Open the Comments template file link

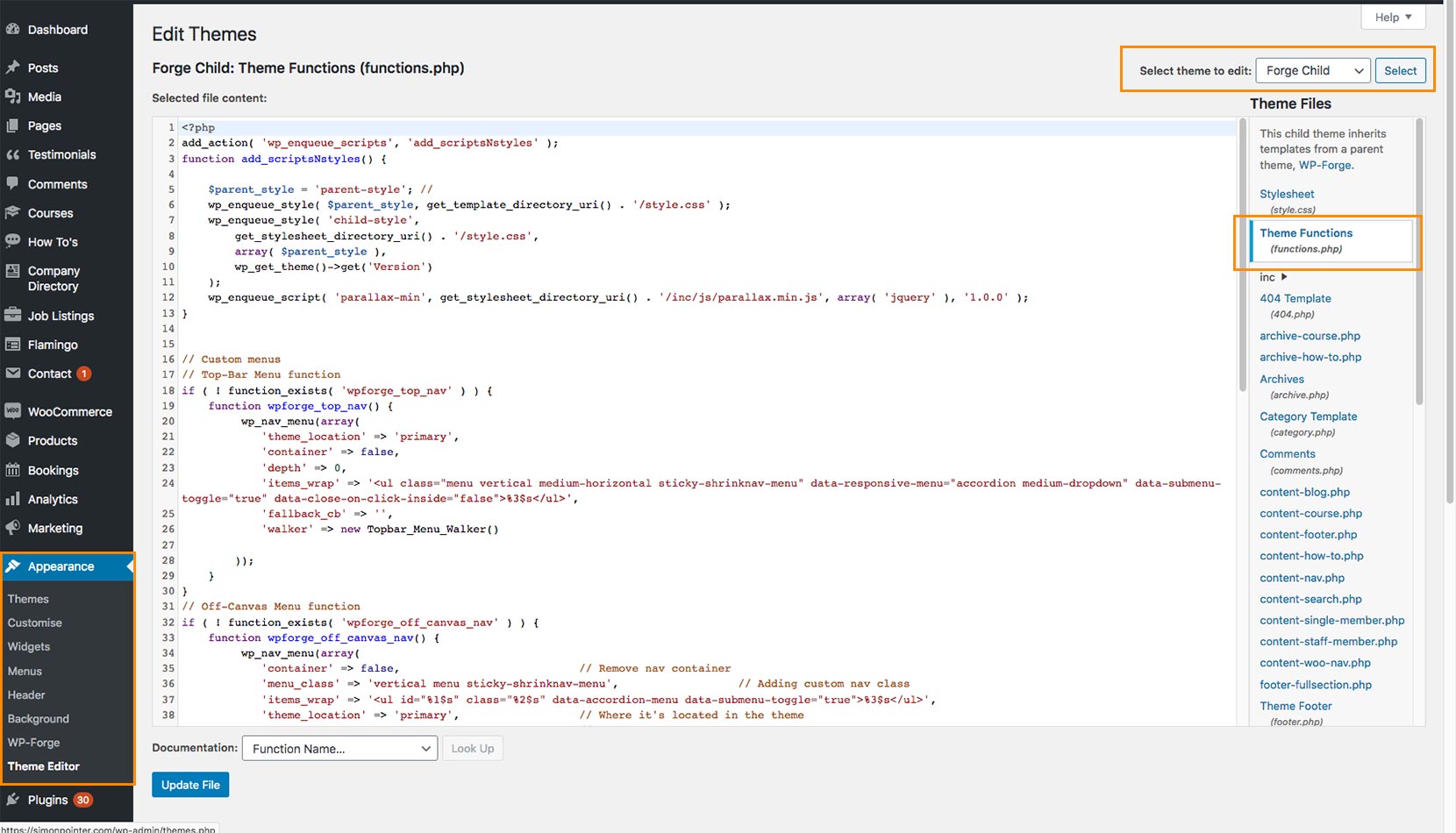coord(1288,453)
